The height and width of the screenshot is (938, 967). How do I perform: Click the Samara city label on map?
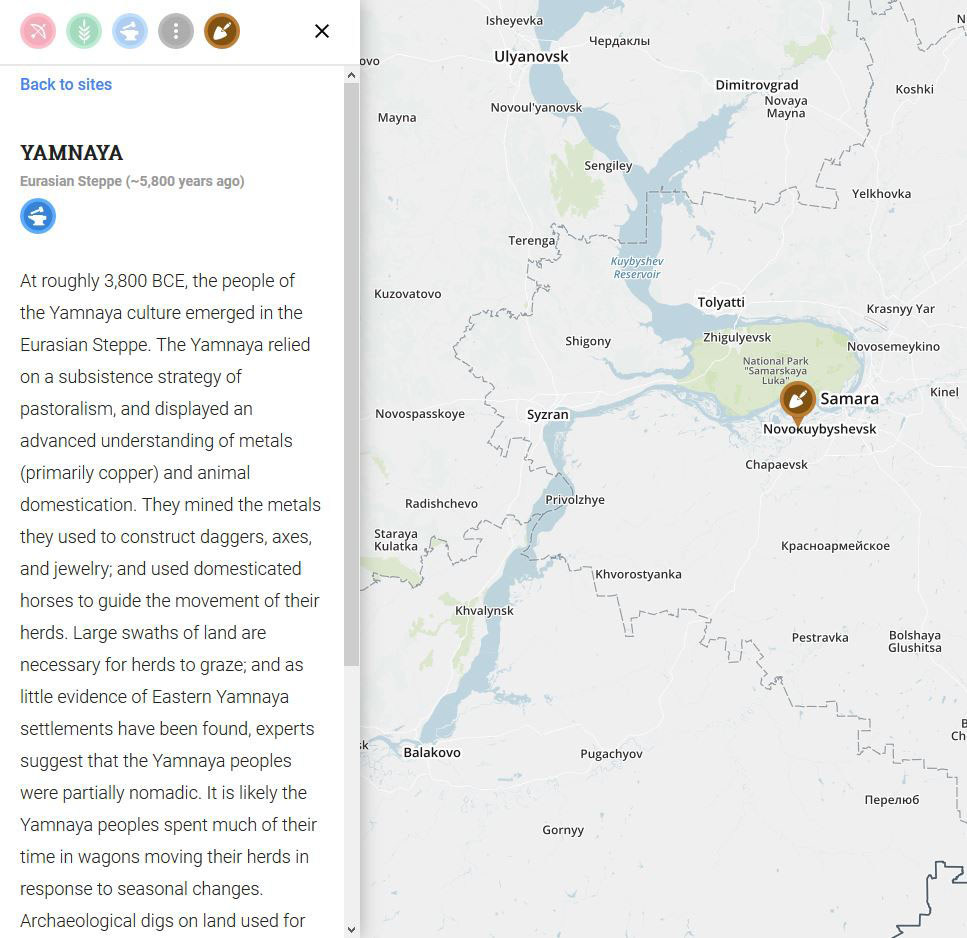click(849, 399)
